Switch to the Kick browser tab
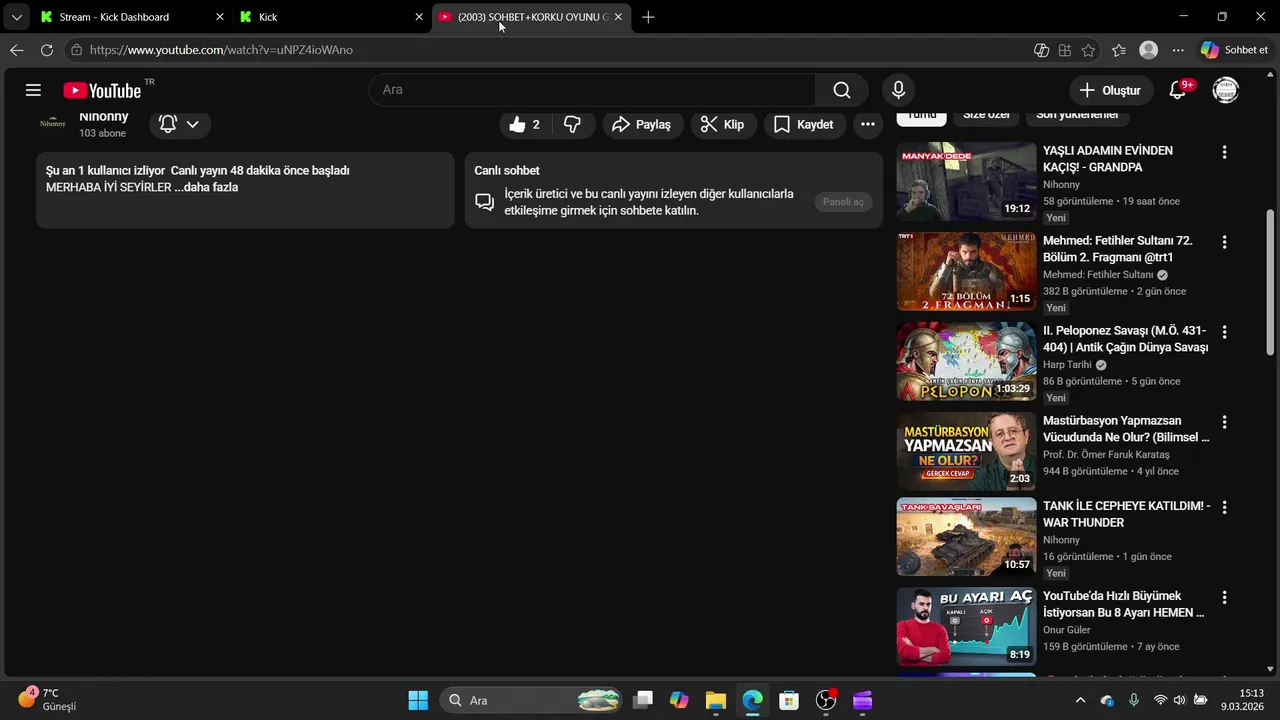1280x720 pixels. click(x=330, y=17)
